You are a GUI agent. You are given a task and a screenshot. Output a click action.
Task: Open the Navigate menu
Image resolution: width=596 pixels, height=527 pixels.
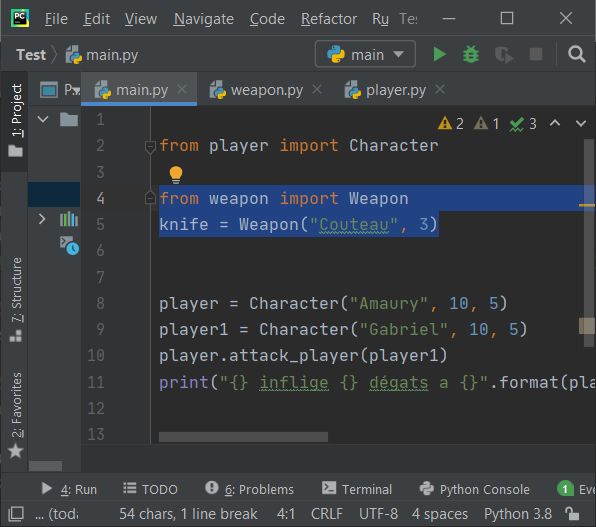203,19
